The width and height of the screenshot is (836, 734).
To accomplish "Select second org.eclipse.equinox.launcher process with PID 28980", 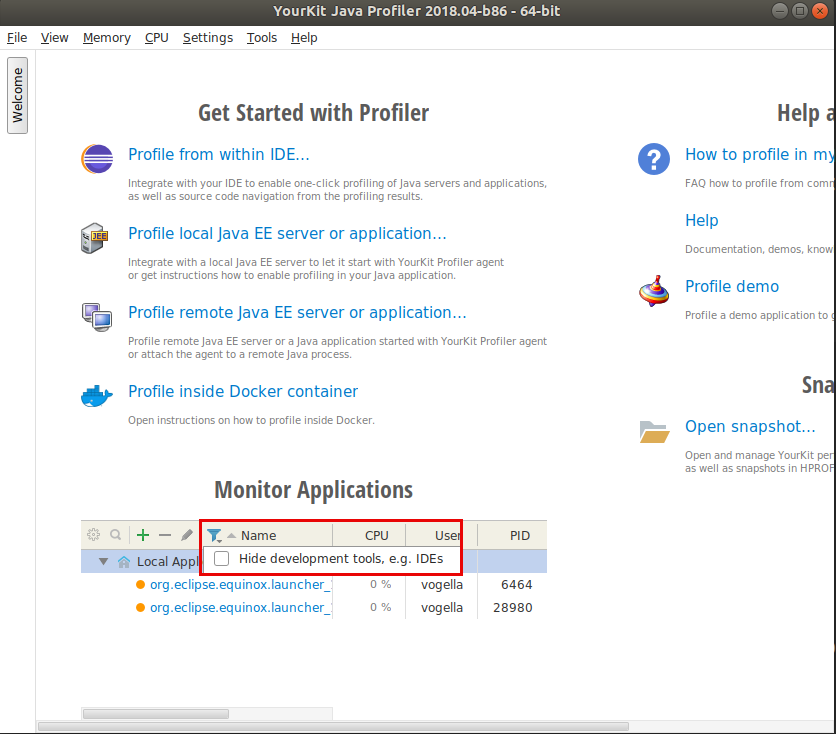I will click(240, 608).
